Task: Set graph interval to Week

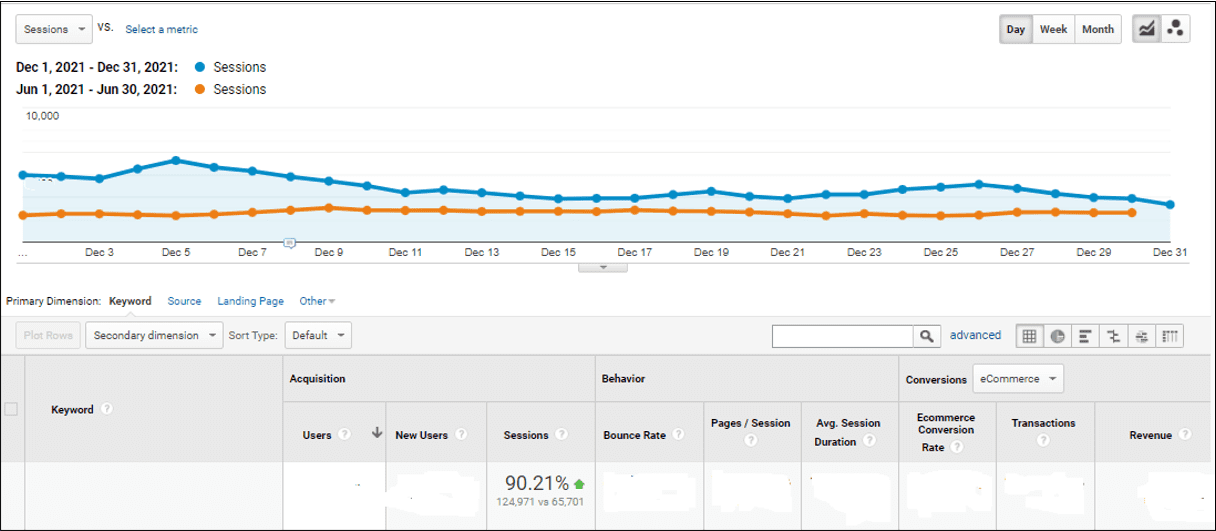Action: coord(1054,29)
